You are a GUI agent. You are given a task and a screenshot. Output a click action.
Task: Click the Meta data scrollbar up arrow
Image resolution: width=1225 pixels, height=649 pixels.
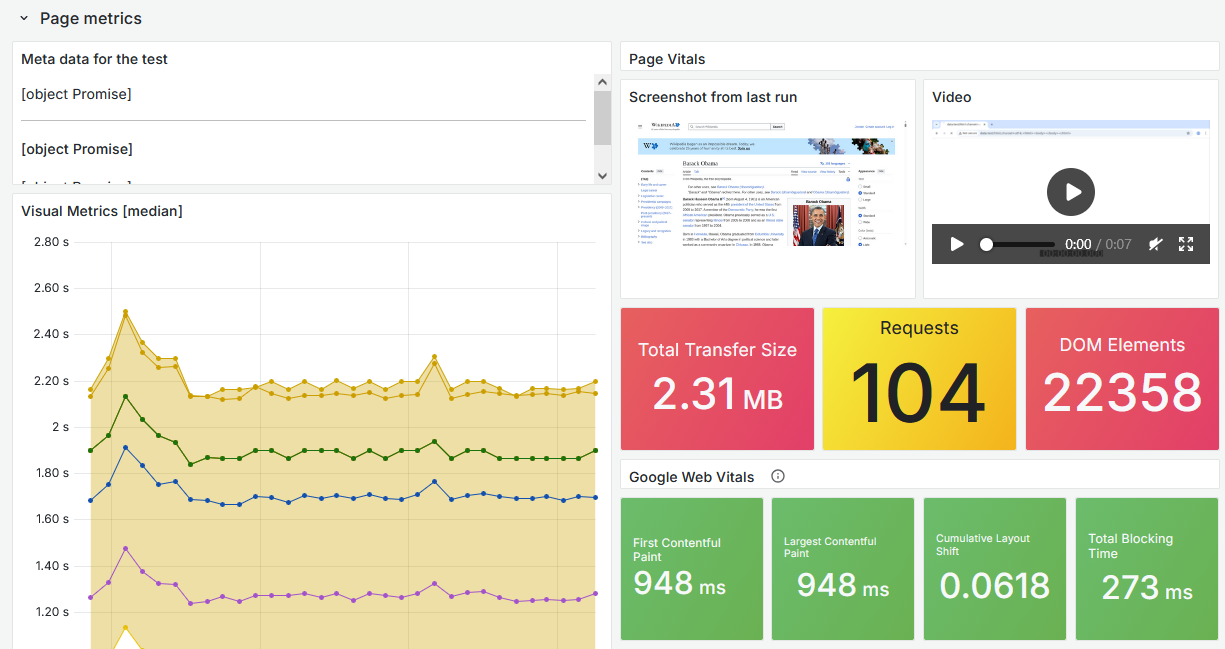point(602,82)
